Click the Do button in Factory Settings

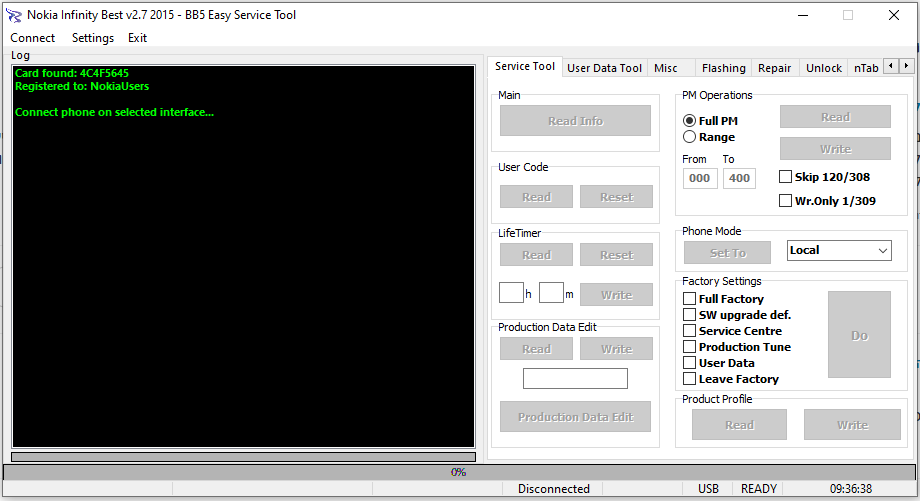(x=859, y=335)
